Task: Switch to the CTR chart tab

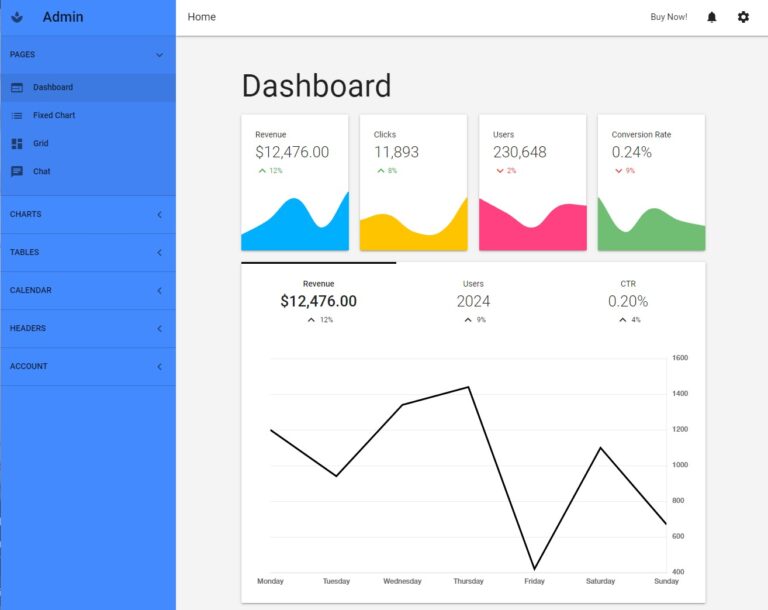Action: [x=627, y=300]
